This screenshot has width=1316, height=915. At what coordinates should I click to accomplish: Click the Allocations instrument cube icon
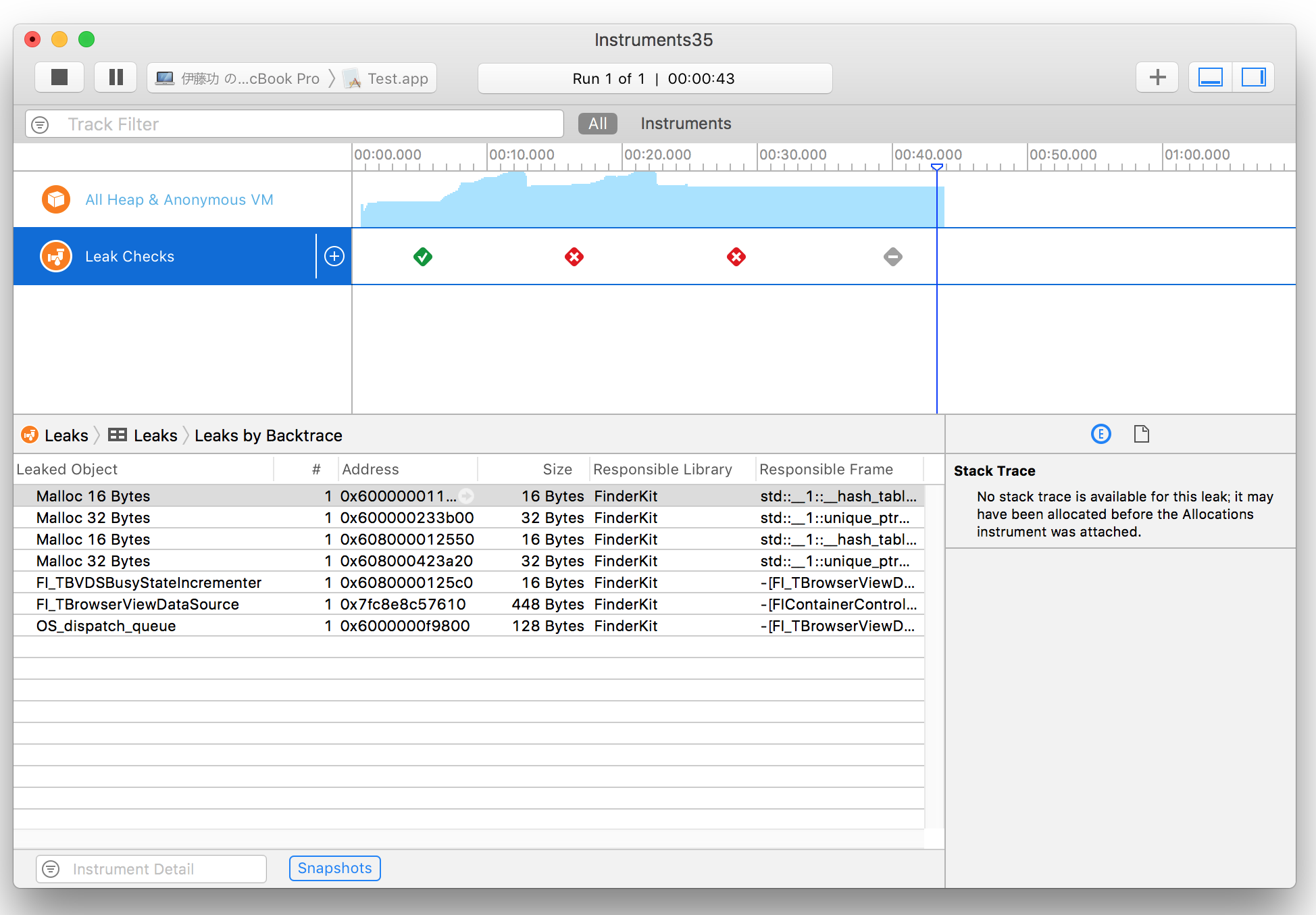56,199
